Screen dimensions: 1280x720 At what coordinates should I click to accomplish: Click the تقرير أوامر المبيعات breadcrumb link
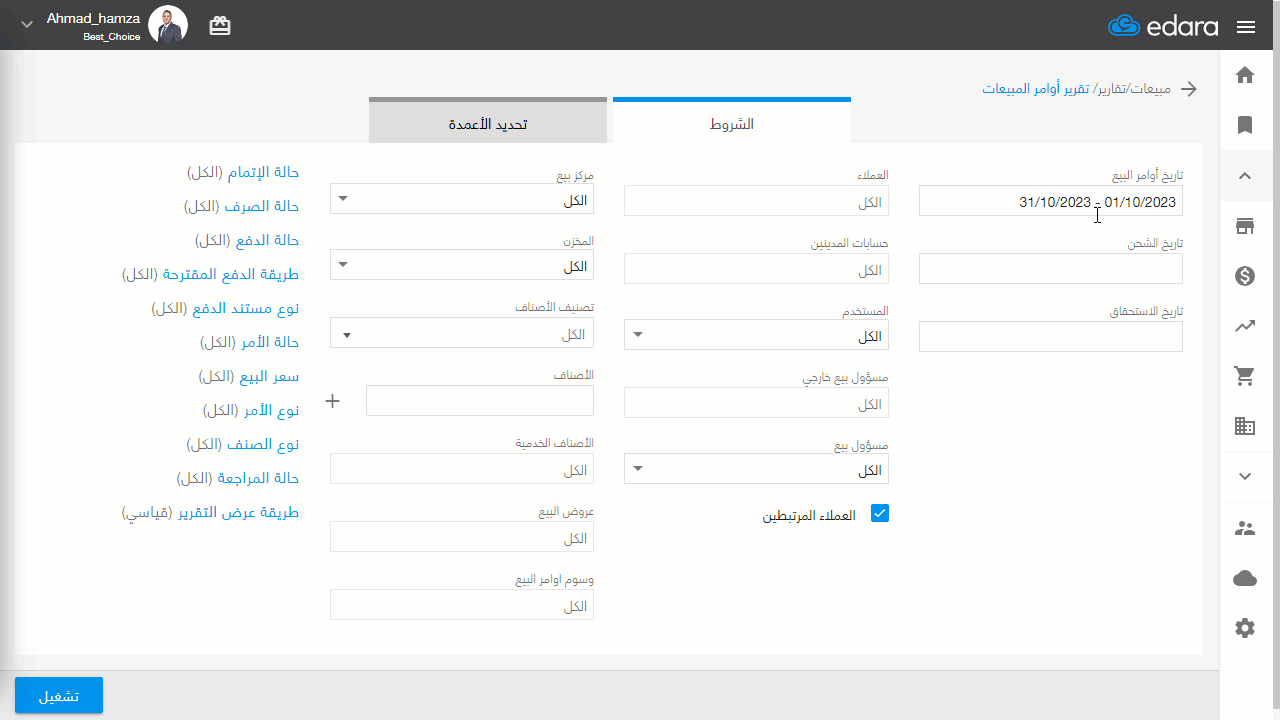[1035, 89]
